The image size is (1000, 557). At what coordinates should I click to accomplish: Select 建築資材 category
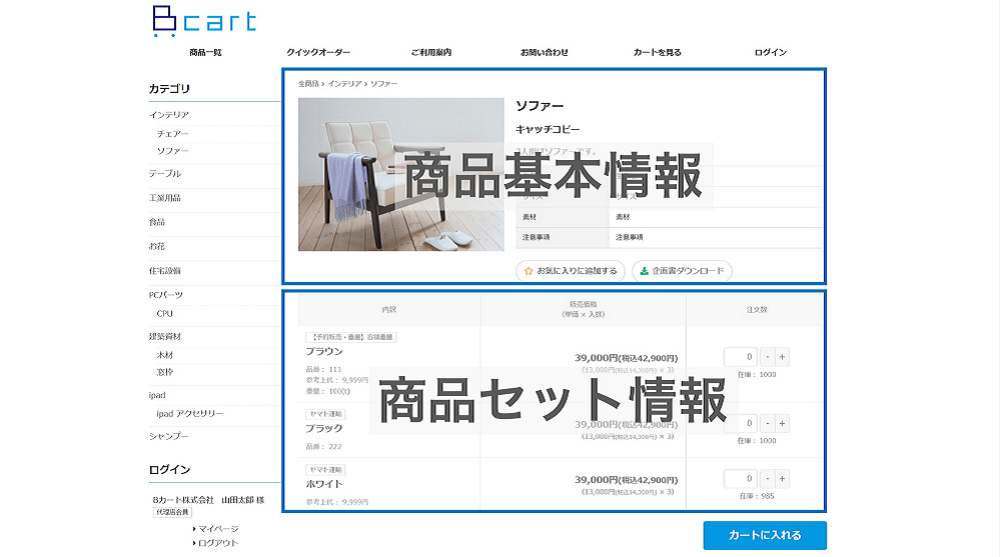click(x=165, y=336)
